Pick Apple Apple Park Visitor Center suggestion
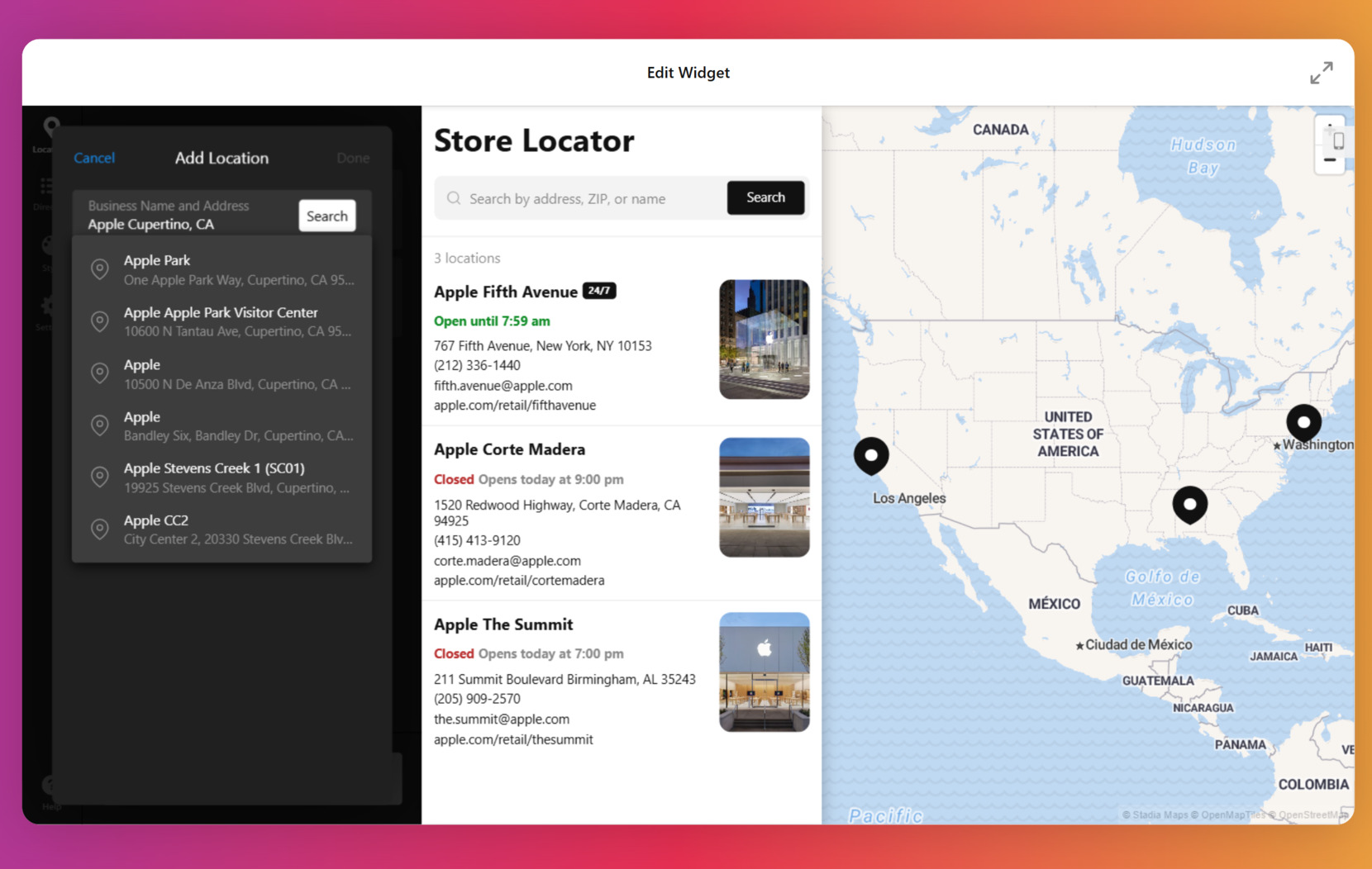Image resolution: width=1372 pixels, height=869 pixels. coord(221,321)
